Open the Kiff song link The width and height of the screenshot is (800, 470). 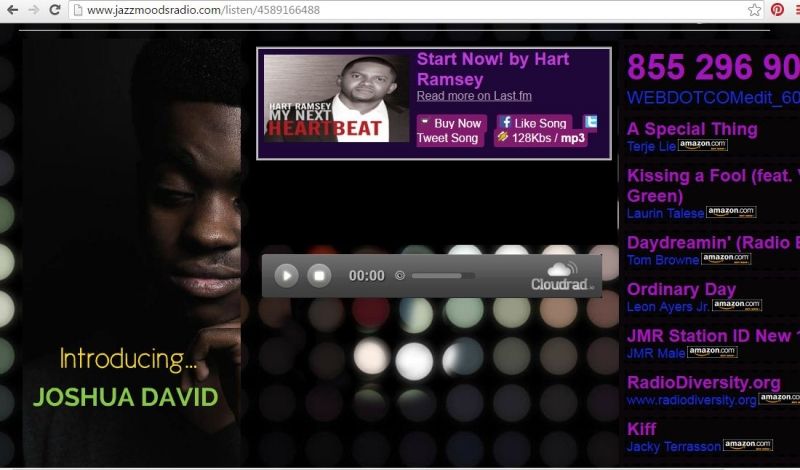coord(642,429)
